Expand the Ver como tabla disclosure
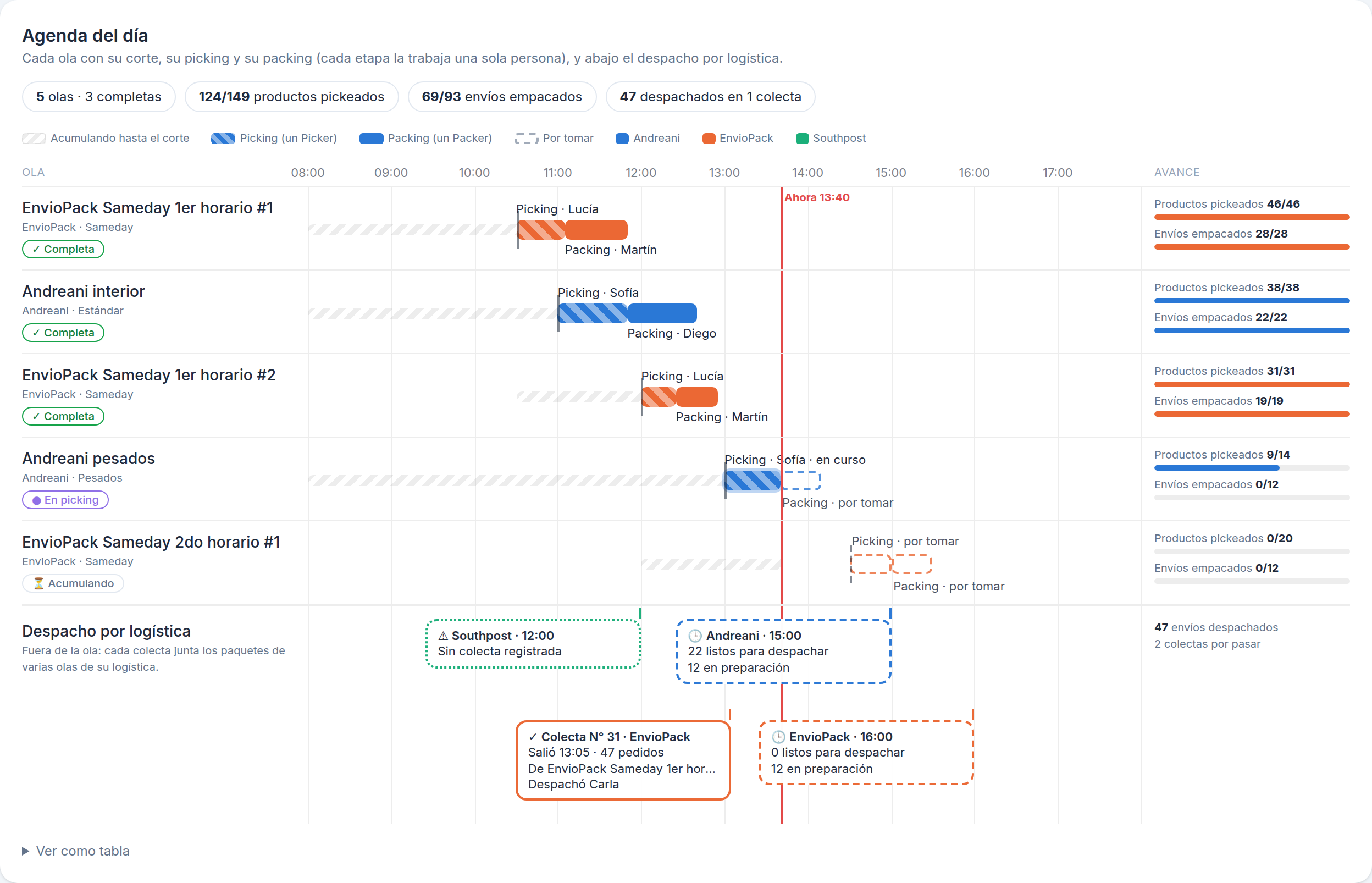 pyautogui.click(x=76, y=851)
